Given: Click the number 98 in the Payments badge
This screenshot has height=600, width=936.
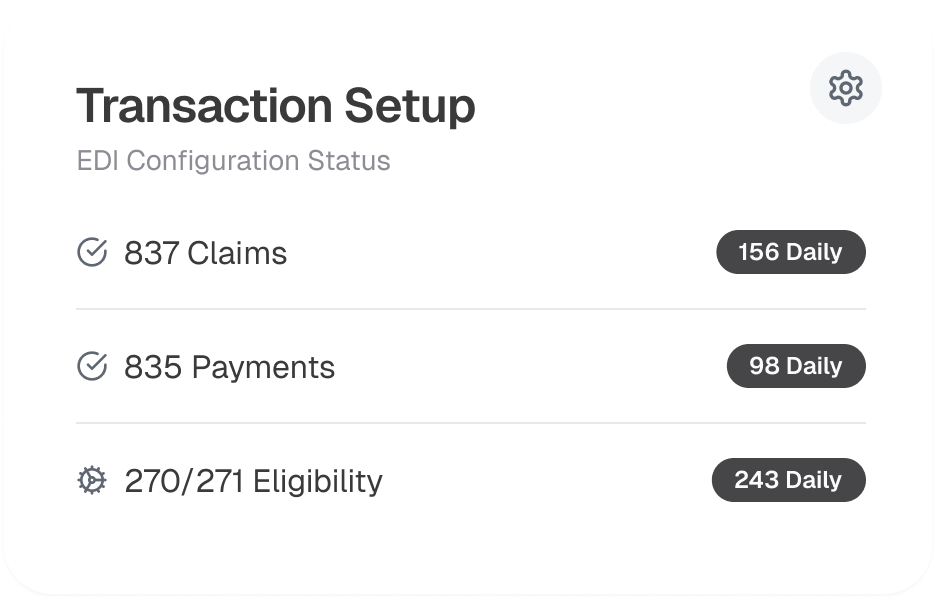Looking at the screenshot, I should (x=764, y=366).
